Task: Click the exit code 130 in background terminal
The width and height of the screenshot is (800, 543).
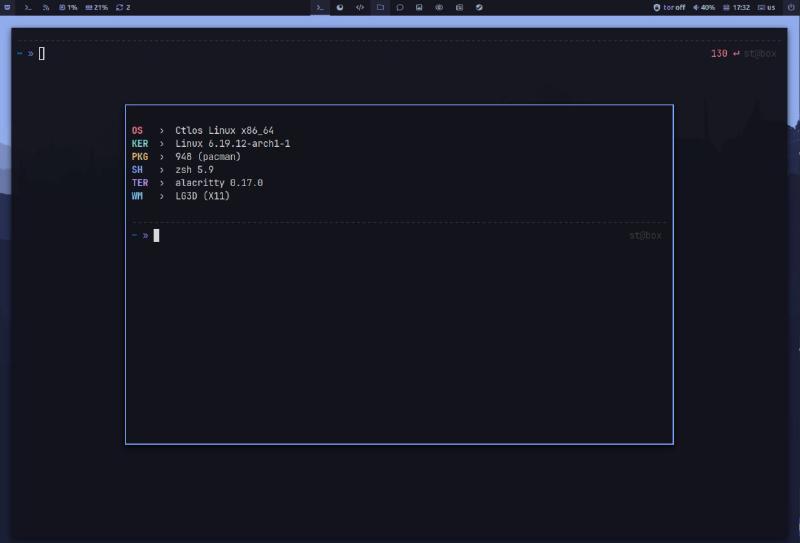Action: 719,53
